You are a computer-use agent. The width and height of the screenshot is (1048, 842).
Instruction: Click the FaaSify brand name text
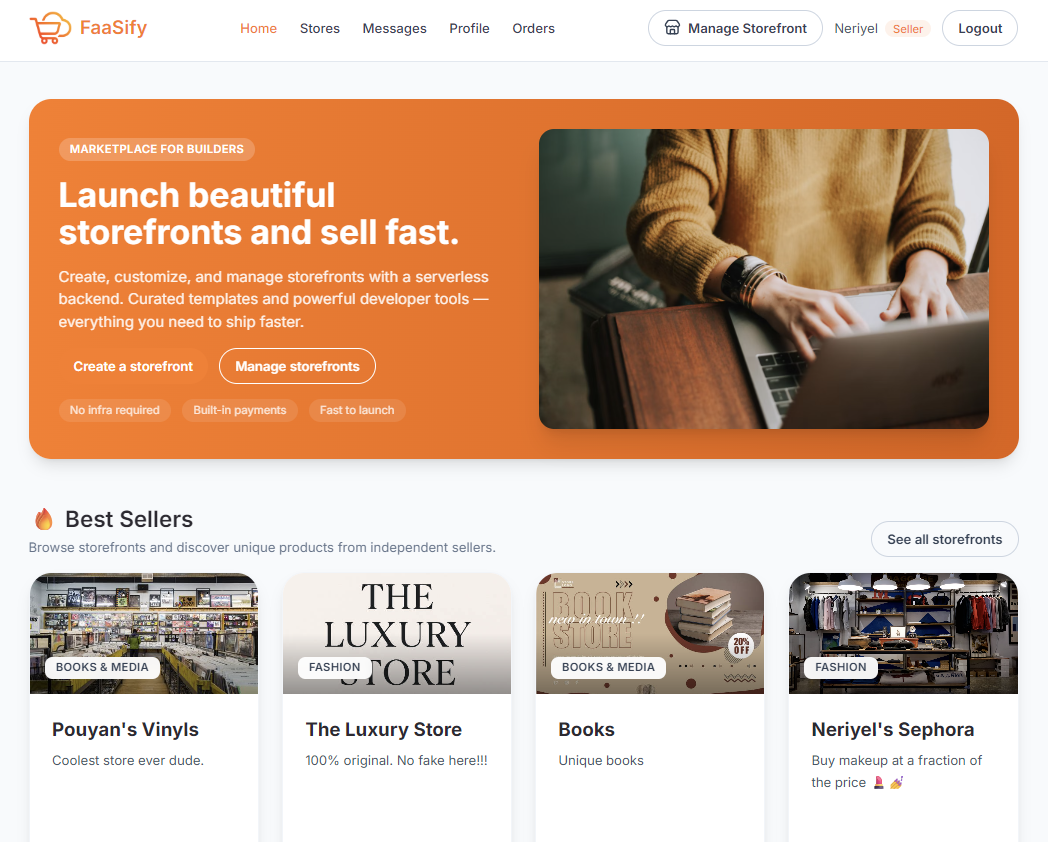click(x=114, y=28)
